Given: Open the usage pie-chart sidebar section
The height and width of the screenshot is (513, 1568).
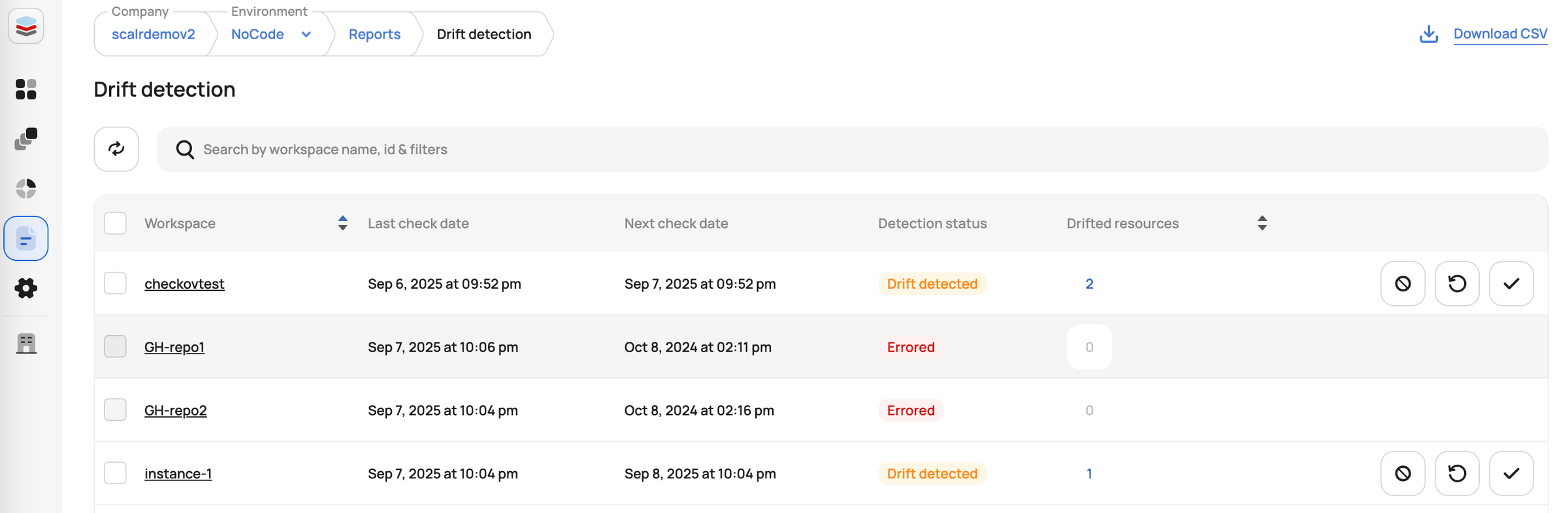Looking at the screenshot, I should coord(26,188).
